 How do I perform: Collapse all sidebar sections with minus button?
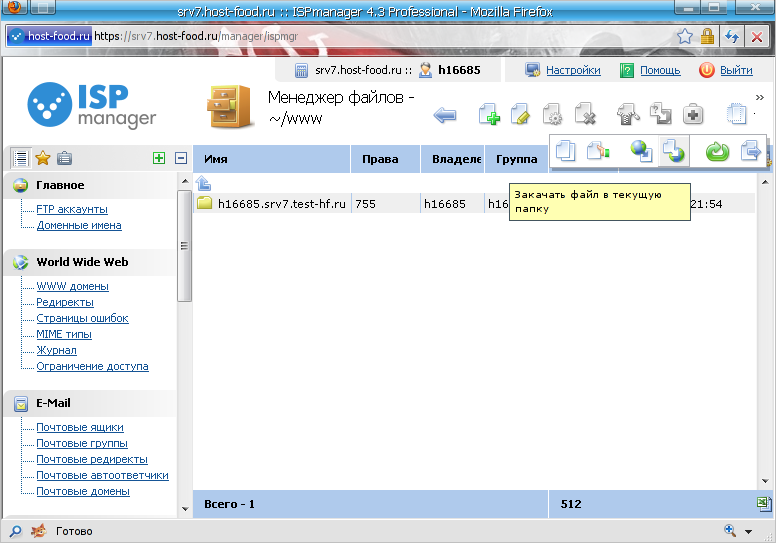pos(181,158)
